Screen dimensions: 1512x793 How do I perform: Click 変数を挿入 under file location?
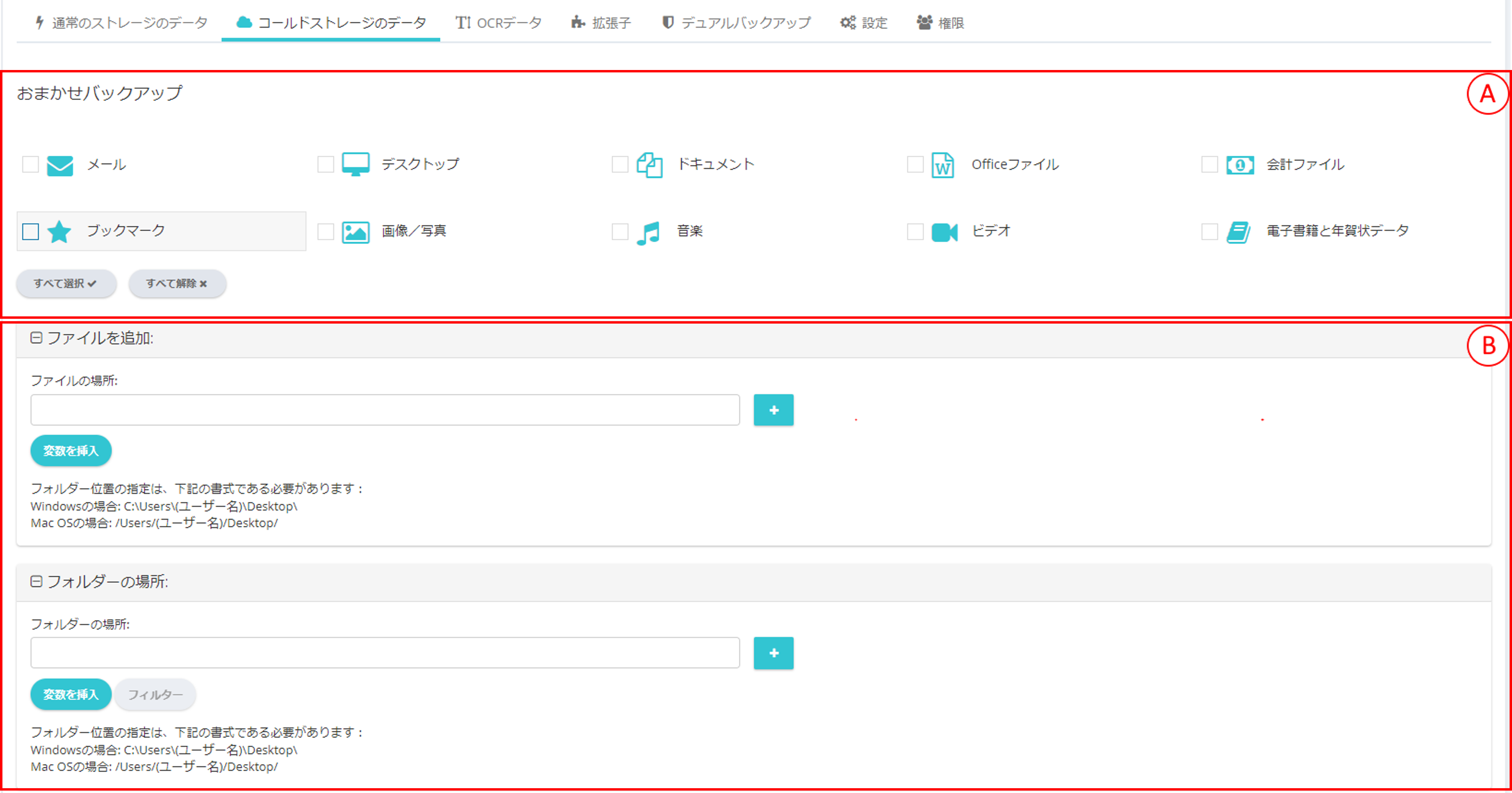(71, 451)
